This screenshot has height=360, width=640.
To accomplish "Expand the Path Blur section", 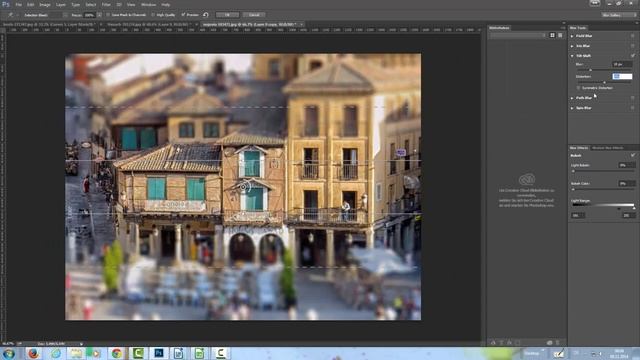I will tap(572, 98).
